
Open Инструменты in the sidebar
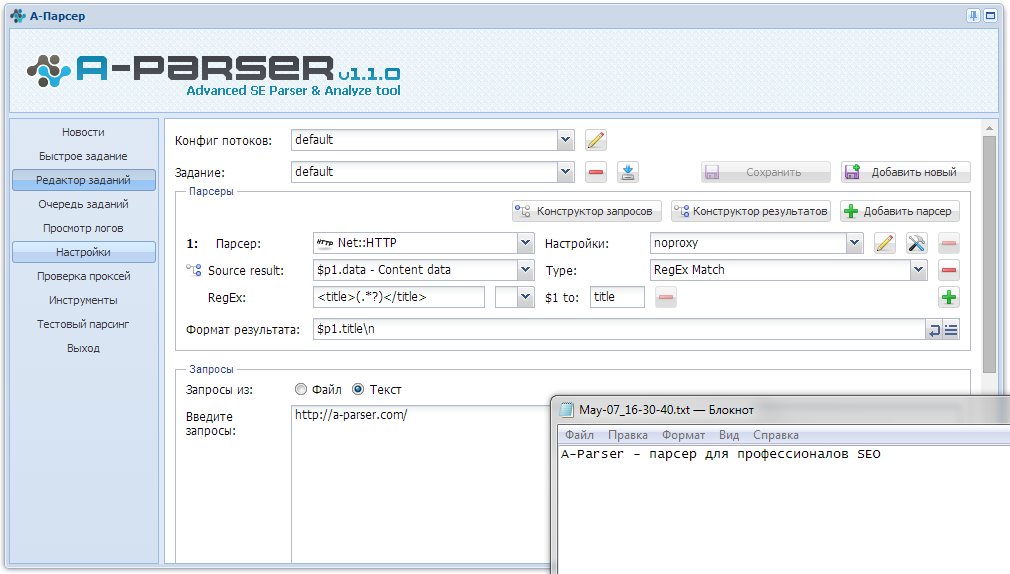(x=83, y=300)
